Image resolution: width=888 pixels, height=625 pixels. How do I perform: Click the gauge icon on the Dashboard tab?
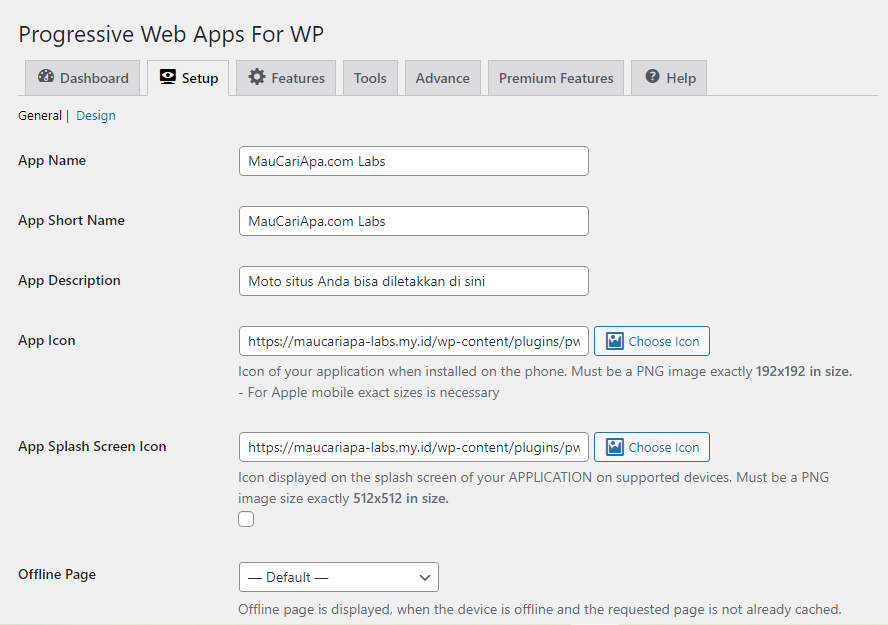46,77
